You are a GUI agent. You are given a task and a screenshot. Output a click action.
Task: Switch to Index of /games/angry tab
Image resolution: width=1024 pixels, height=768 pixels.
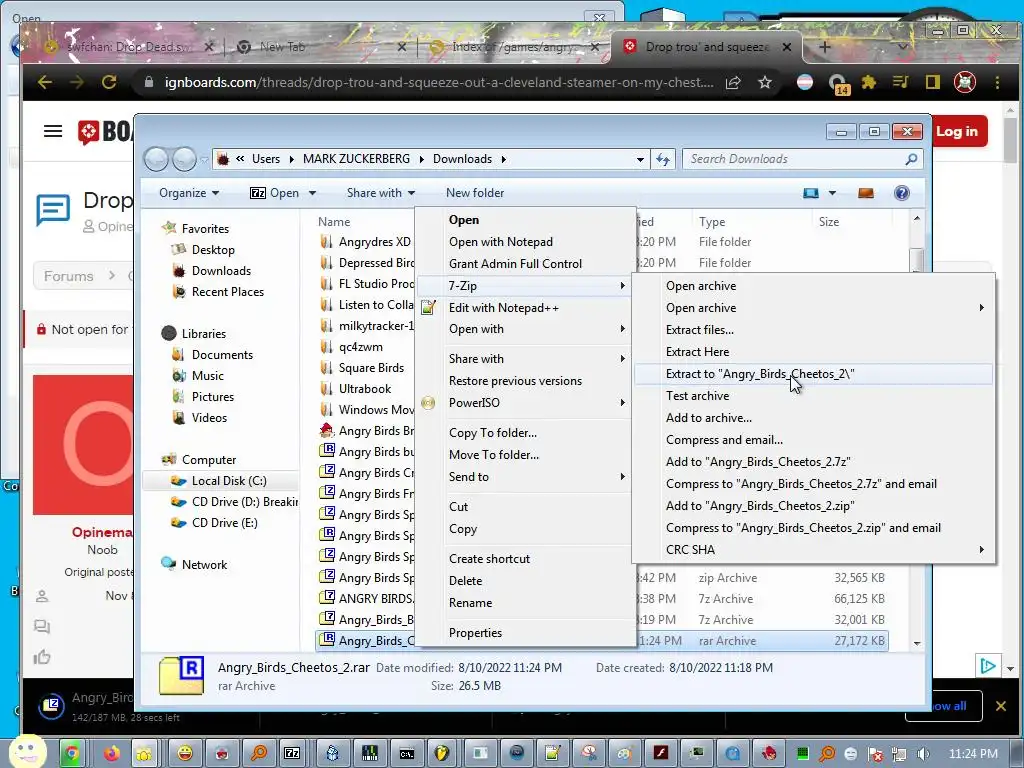click(x=513, y=47)
